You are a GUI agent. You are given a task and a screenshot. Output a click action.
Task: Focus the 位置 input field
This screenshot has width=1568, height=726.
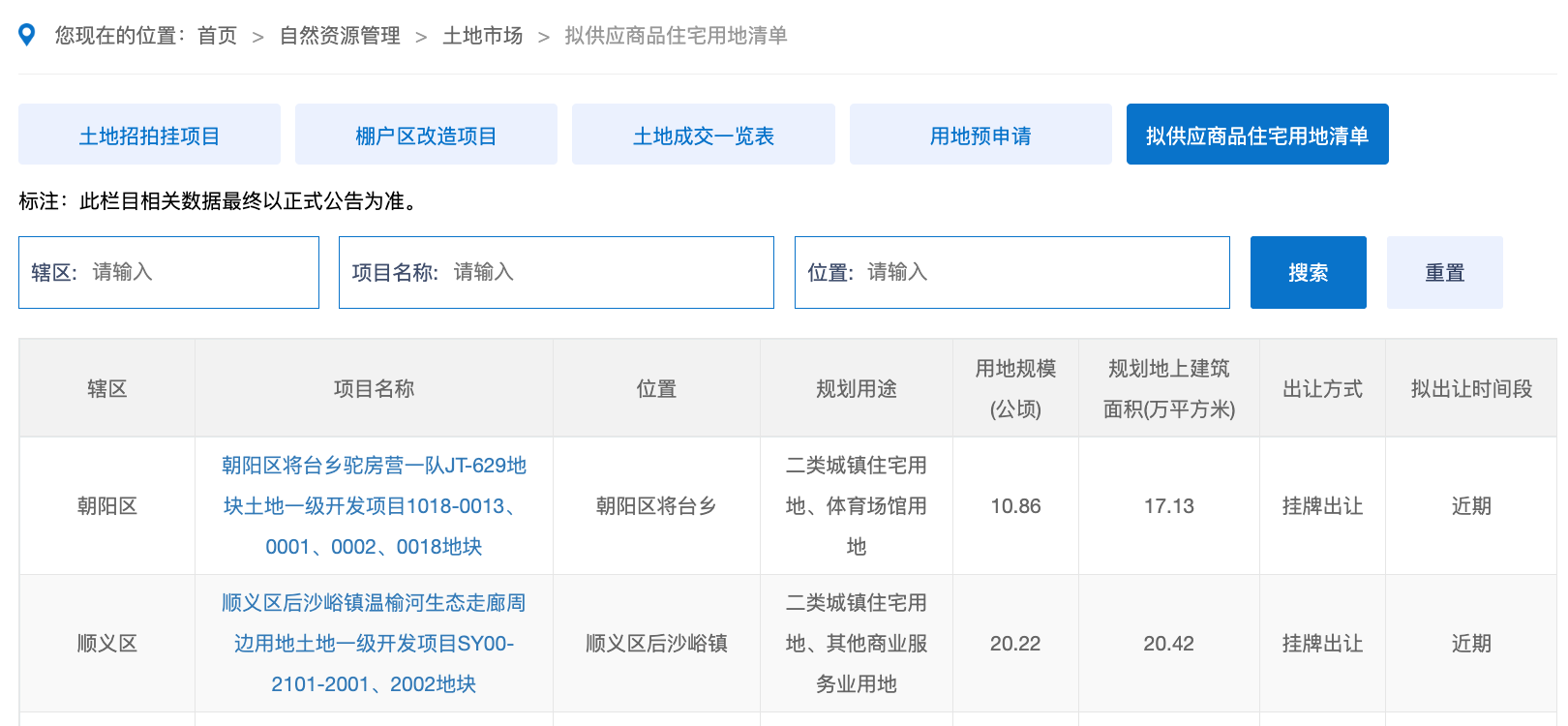click(x=1012, y=272)
